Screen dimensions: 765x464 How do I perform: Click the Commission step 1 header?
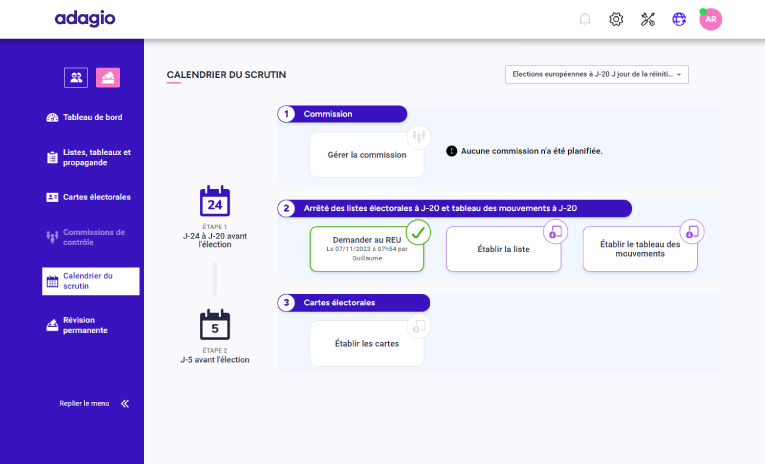[x=342, y=114]
